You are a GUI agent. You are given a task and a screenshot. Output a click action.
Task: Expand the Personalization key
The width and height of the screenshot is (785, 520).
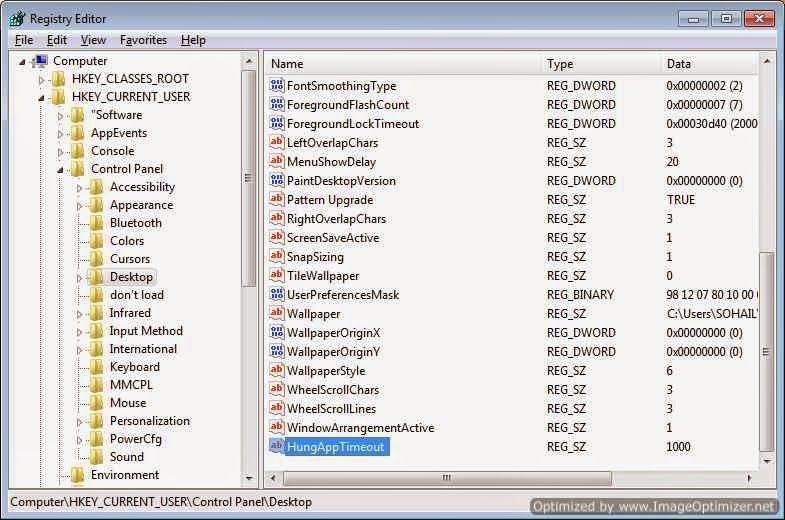[80, 422]
